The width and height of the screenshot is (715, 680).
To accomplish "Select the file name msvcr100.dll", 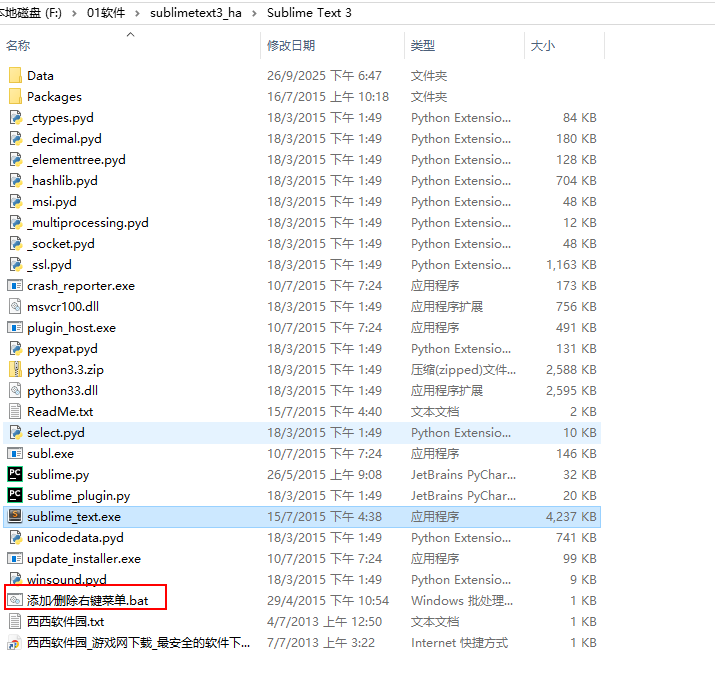I will point(63,307).
